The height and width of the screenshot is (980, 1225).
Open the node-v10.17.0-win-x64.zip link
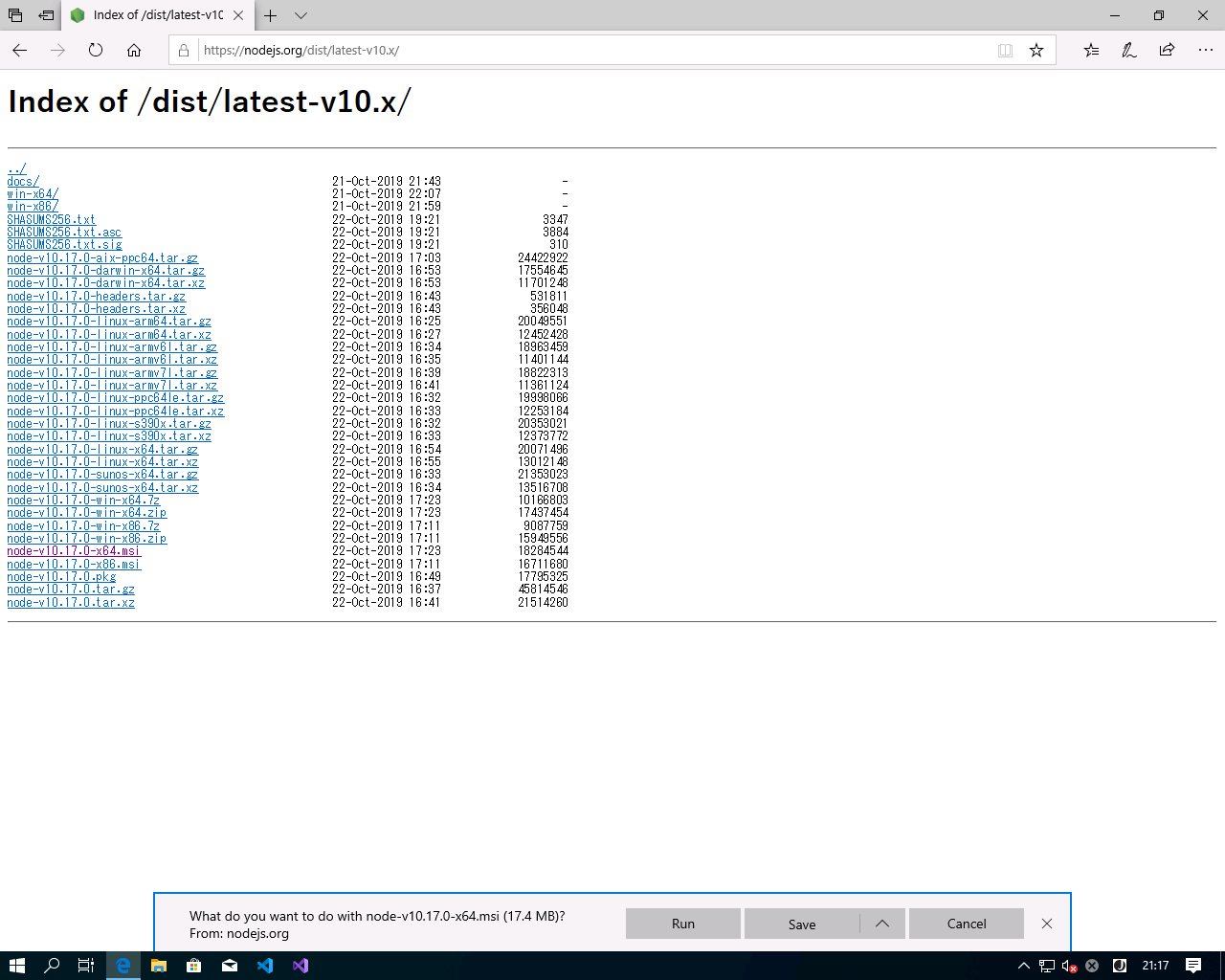(x=87, y=513)
